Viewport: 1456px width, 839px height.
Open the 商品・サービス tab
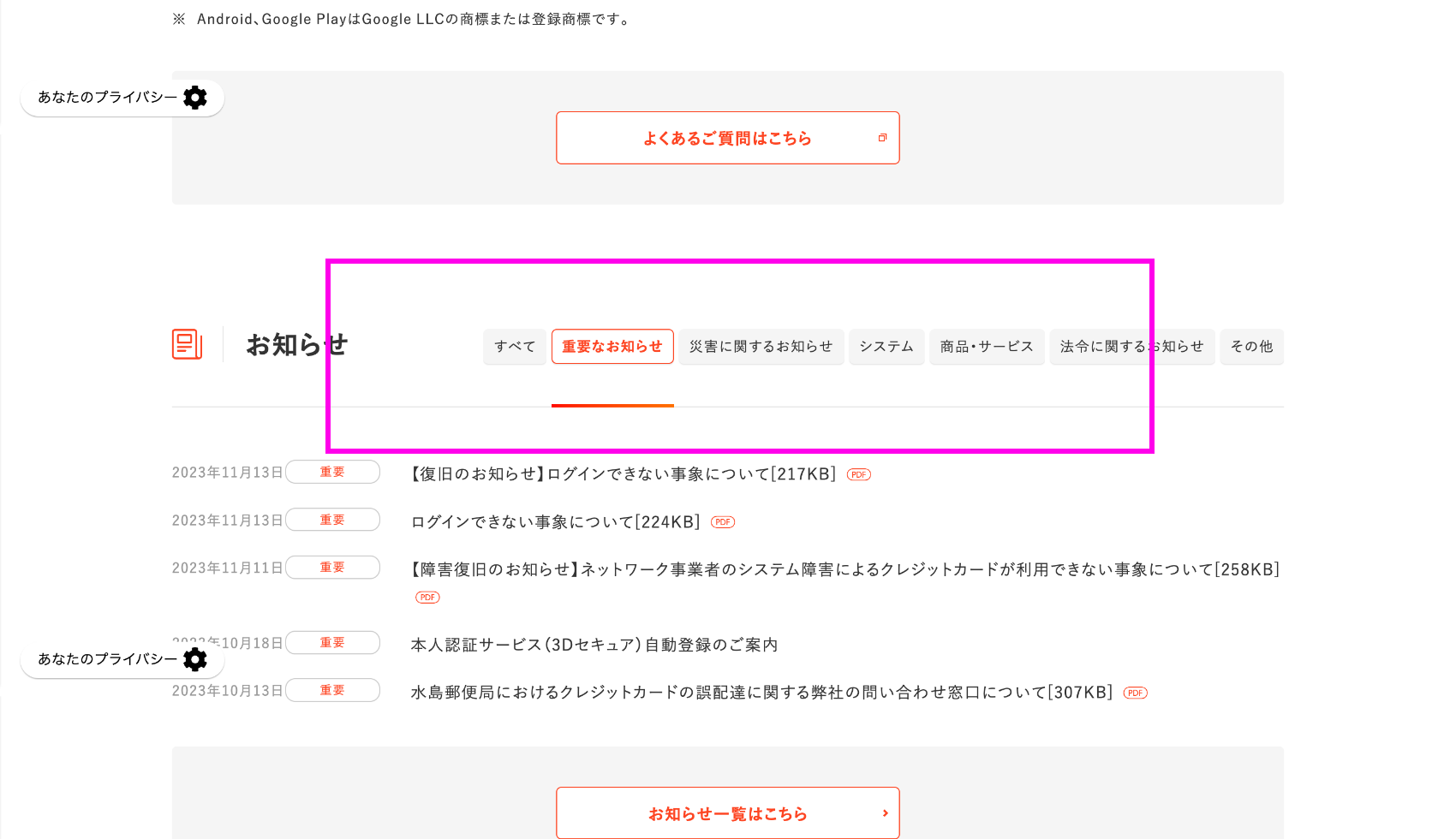987,347
